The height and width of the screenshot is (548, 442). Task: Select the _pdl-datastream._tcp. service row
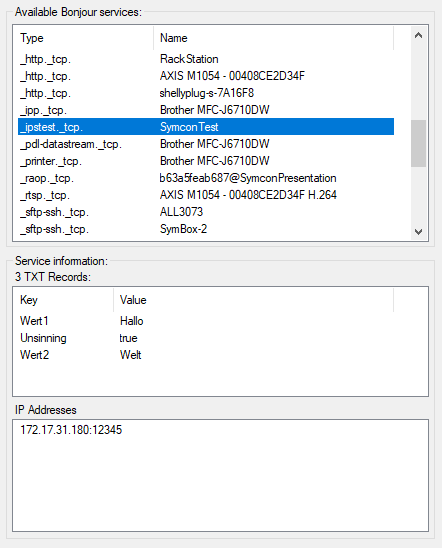click(x=206, y=144)
